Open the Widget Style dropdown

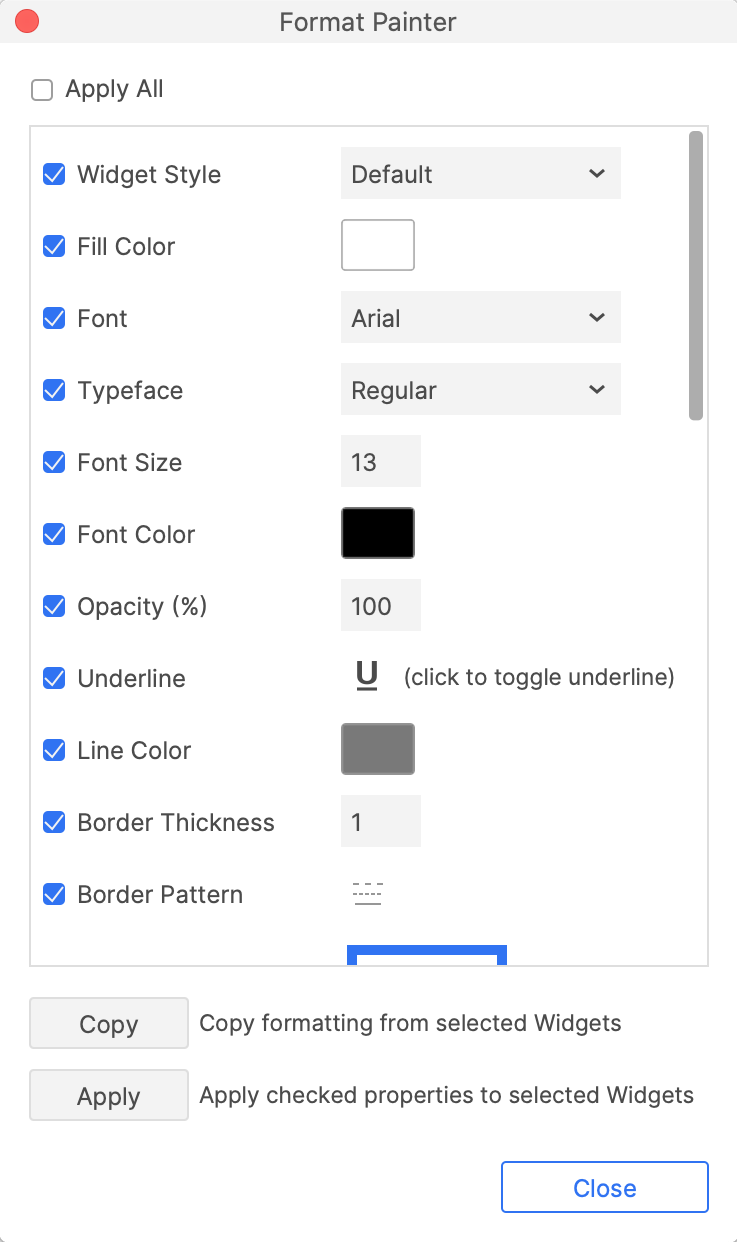[480, 173]
